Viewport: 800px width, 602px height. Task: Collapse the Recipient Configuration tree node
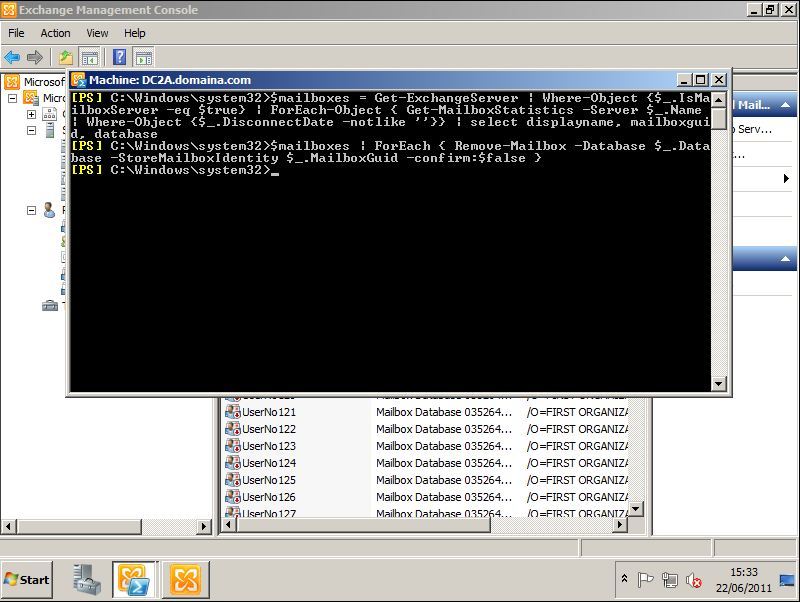tap(32, 210)
